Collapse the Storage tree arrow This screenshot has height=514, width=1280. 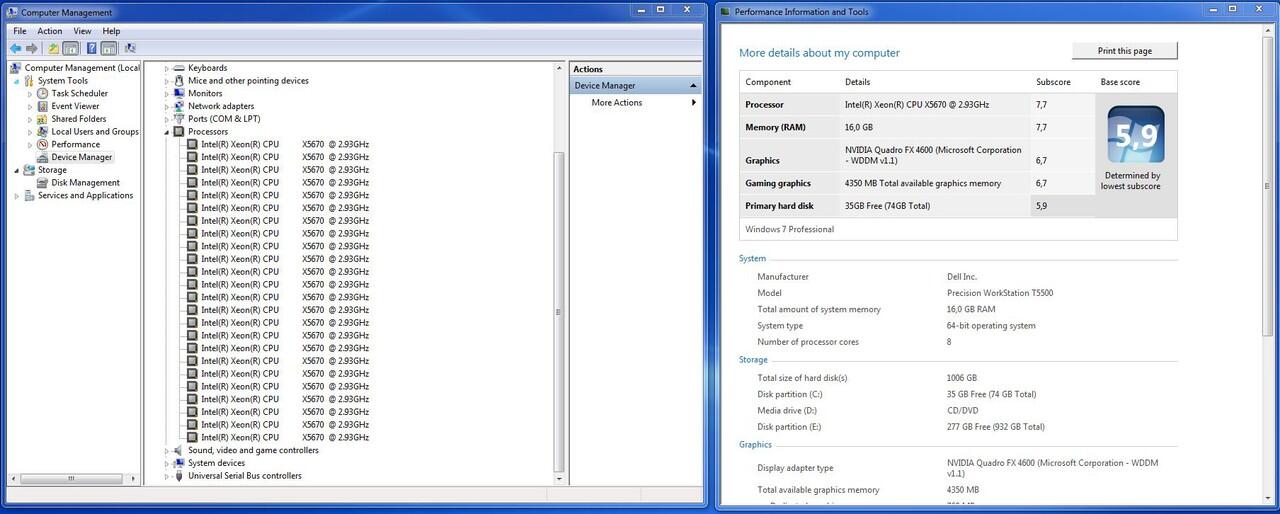[x=17, y=170]
